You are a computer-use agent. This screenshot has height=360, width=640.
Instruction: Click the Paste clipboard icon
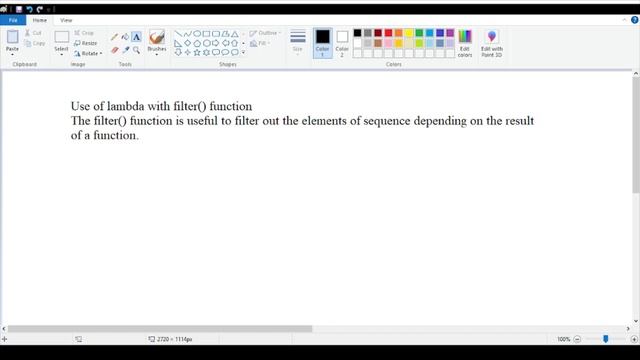[x=12, y=37]
